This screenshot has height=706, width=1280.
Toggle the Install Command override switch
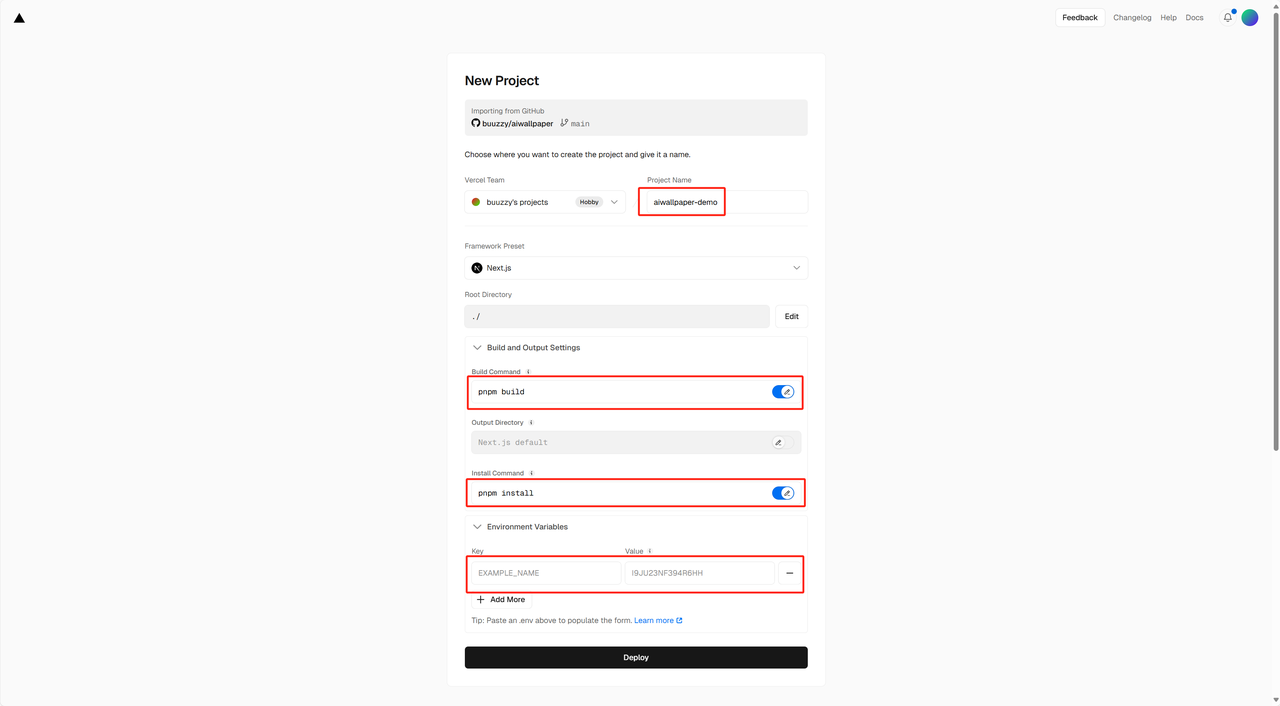click(783, 493)
